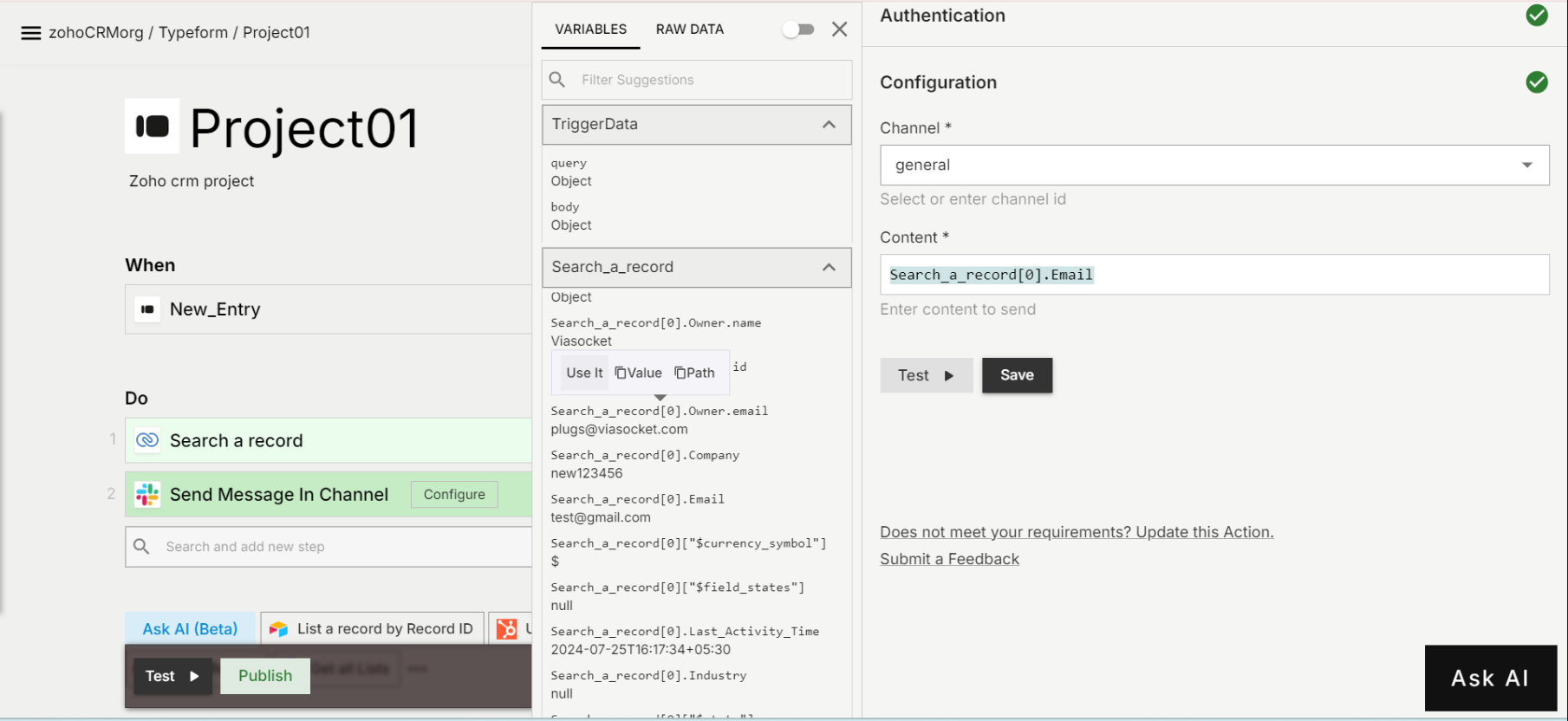
Task: Click the search icon in add new step
Action: tap(142, 546)
